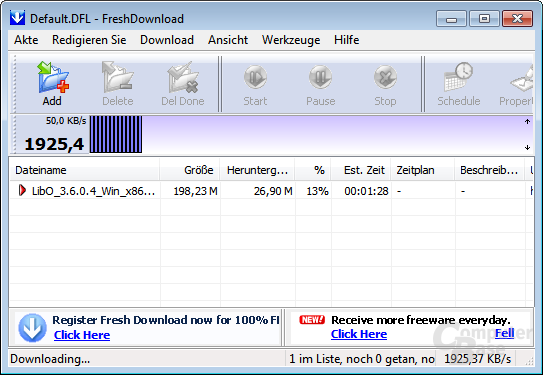Click the Delete toolbar icon
The height and width of the screenshot is (375, 543).
pyautogui.click(x=118, y=77)
